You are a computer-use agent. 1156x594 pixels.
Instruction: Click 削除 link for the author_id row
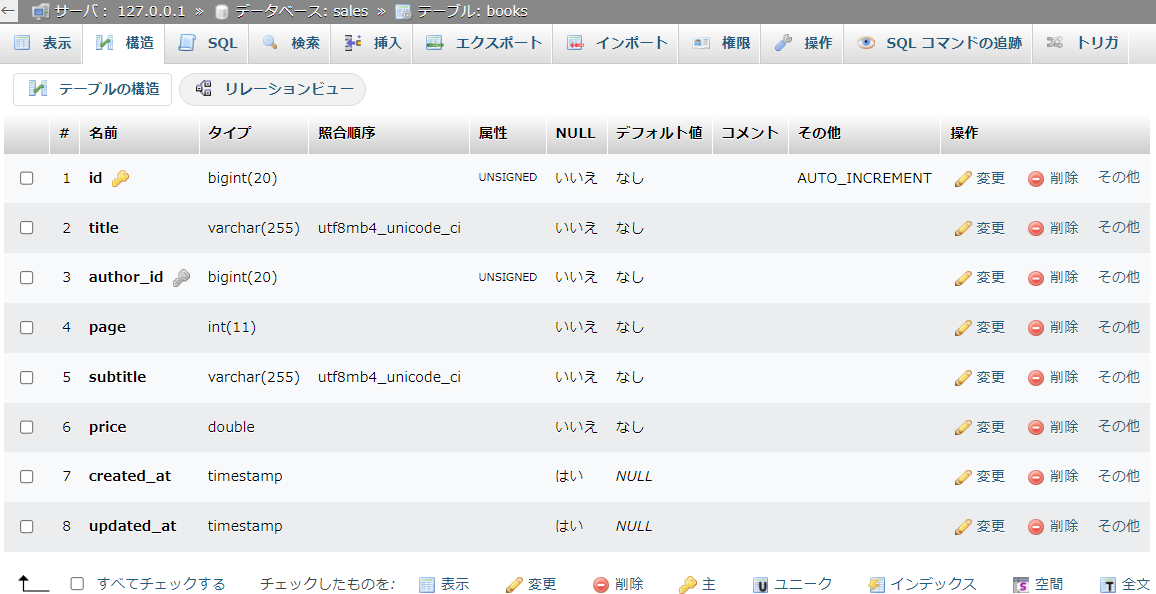(1053, 277)
